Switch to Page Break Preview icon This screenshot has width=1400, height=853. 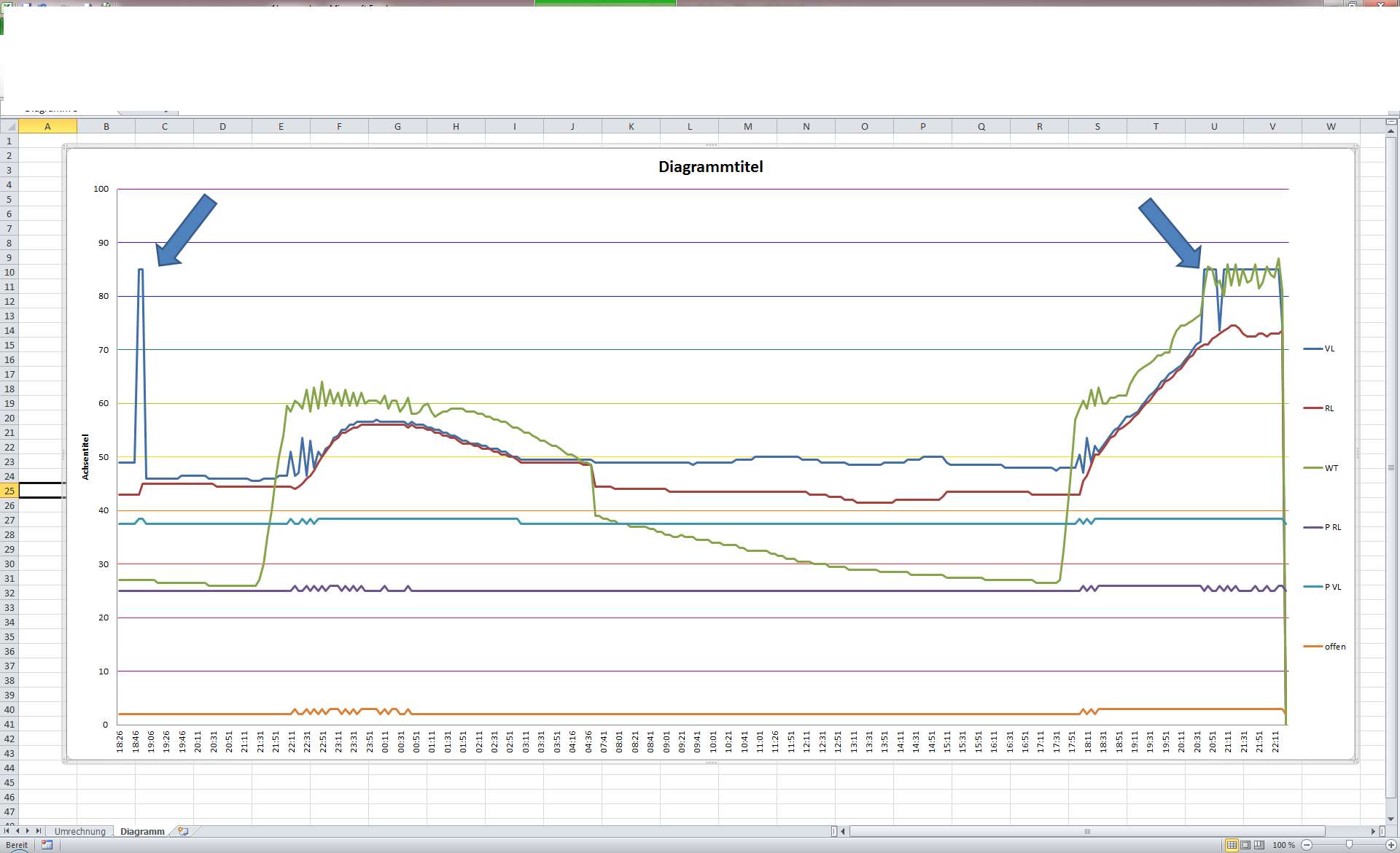click(1259, 845)
